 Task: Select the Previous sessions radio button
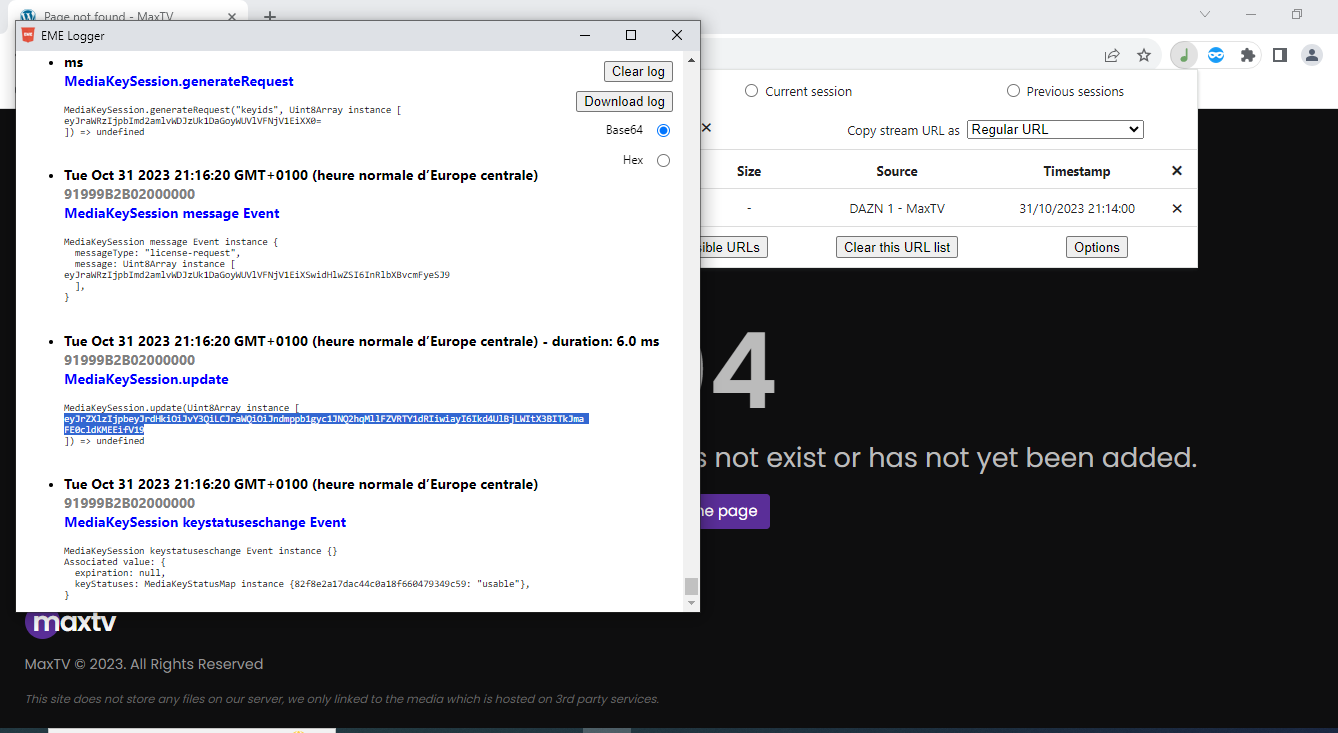pos(1013,91)
